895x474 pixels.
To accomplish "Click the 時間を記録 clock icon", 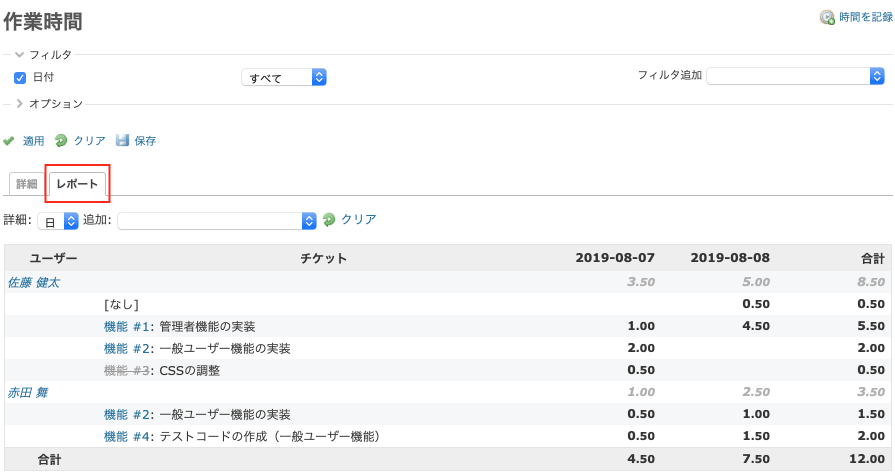I will click(x=827, y=18).
